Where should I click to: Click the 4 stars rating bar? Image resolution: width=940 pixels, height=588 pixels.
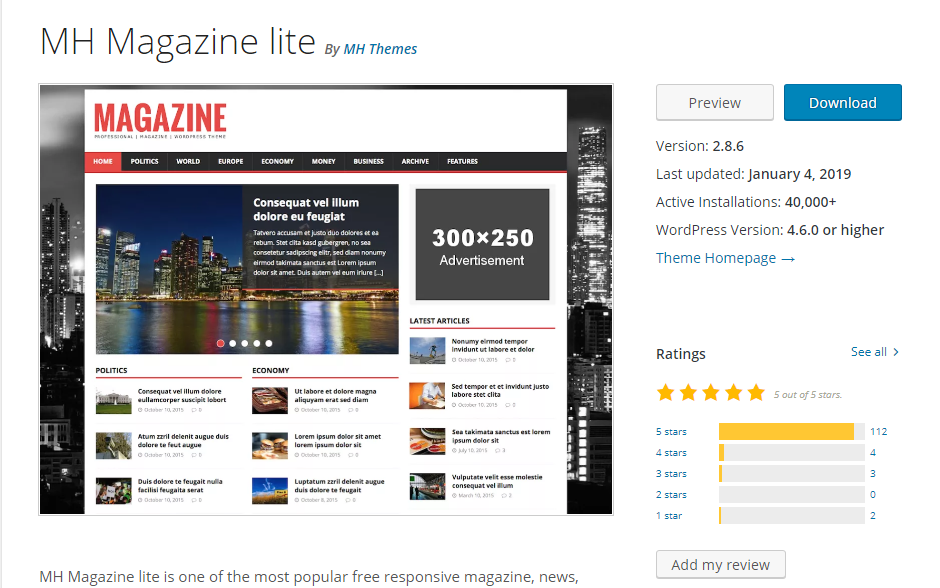[x=791, y=453]
